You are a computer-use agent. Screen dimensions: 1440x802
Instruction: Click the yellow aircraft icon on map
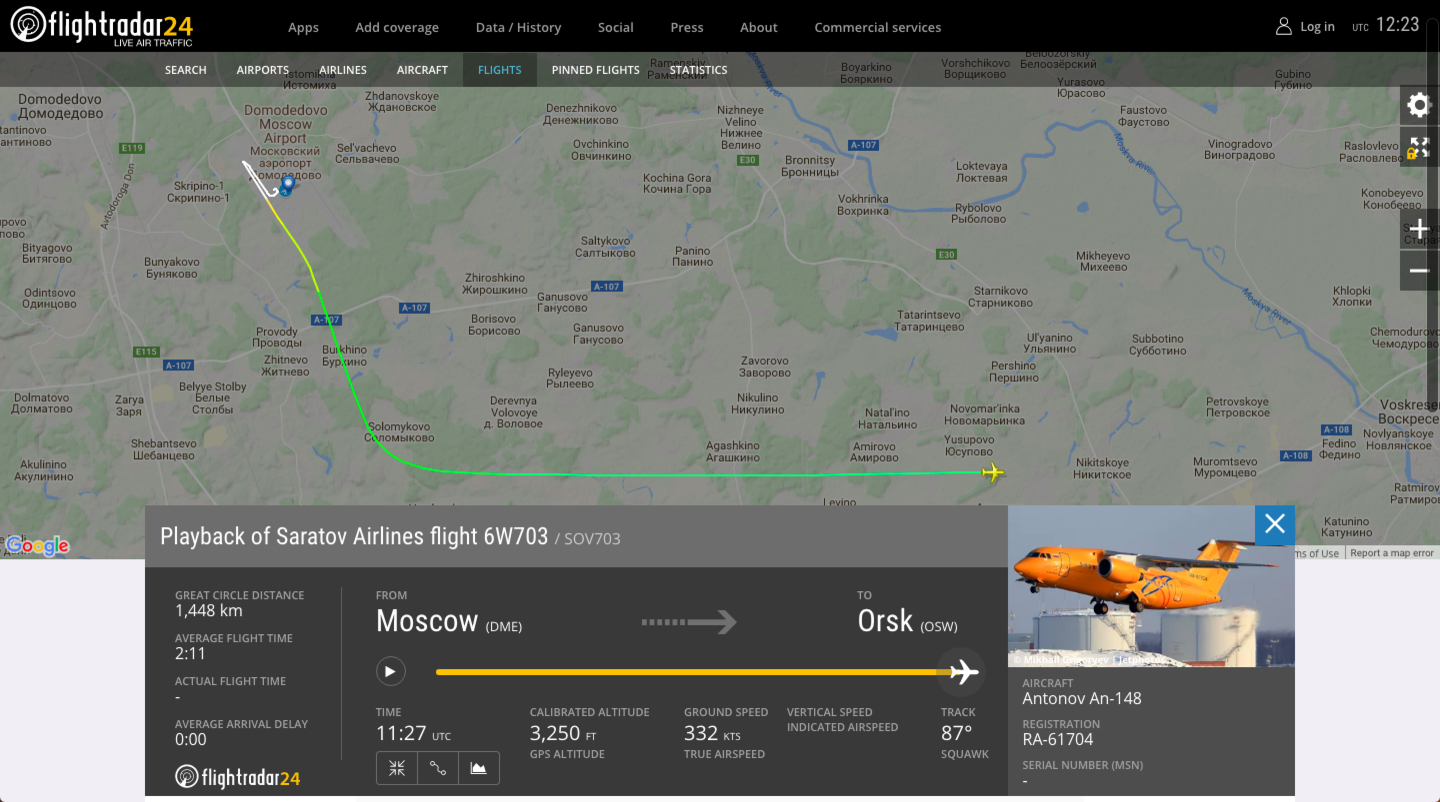pos(993,472)
